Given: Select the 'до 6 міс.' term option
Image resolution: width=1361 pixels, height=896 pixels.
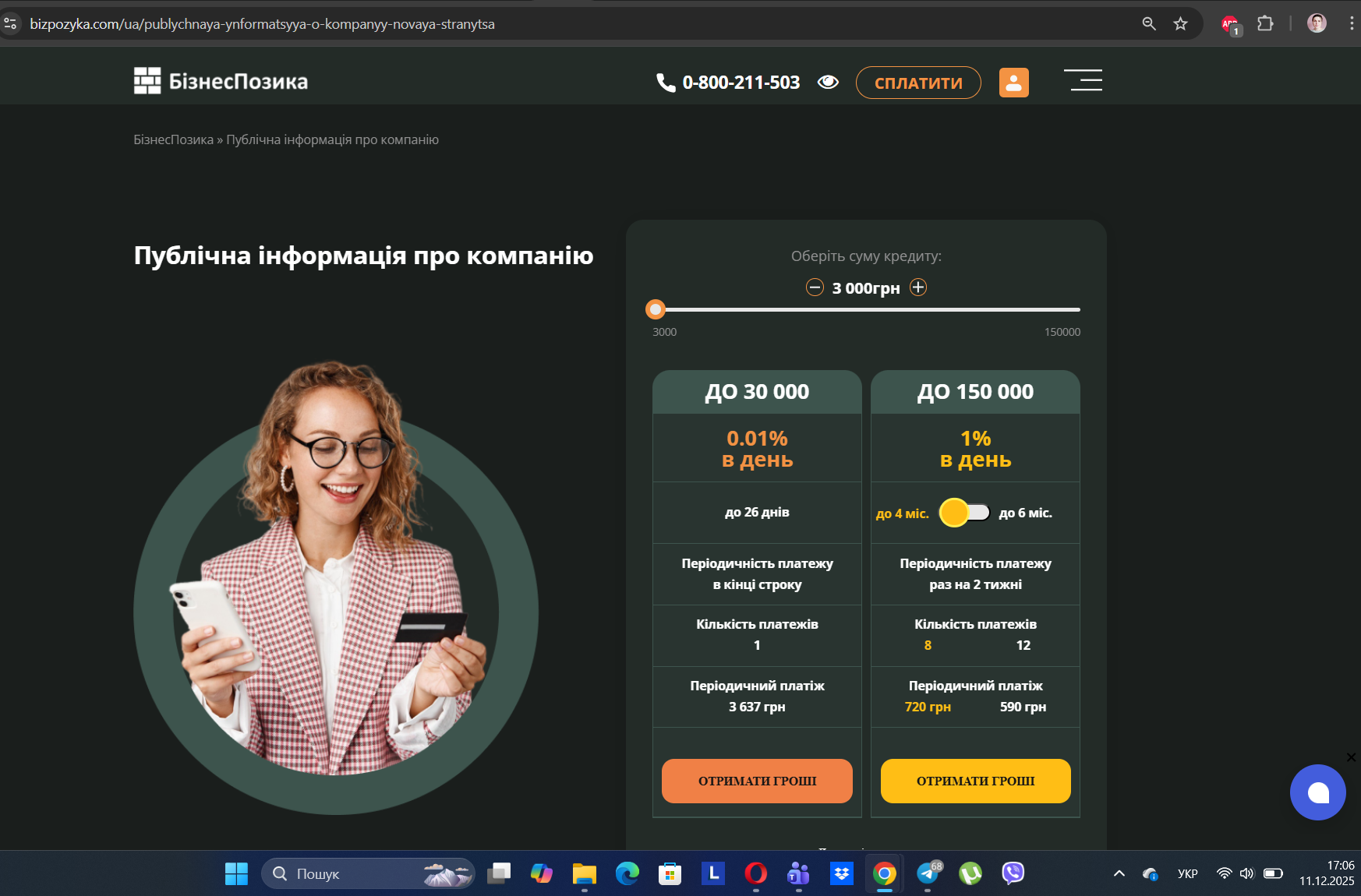Looking at the screenshot, I should 1026,513.
